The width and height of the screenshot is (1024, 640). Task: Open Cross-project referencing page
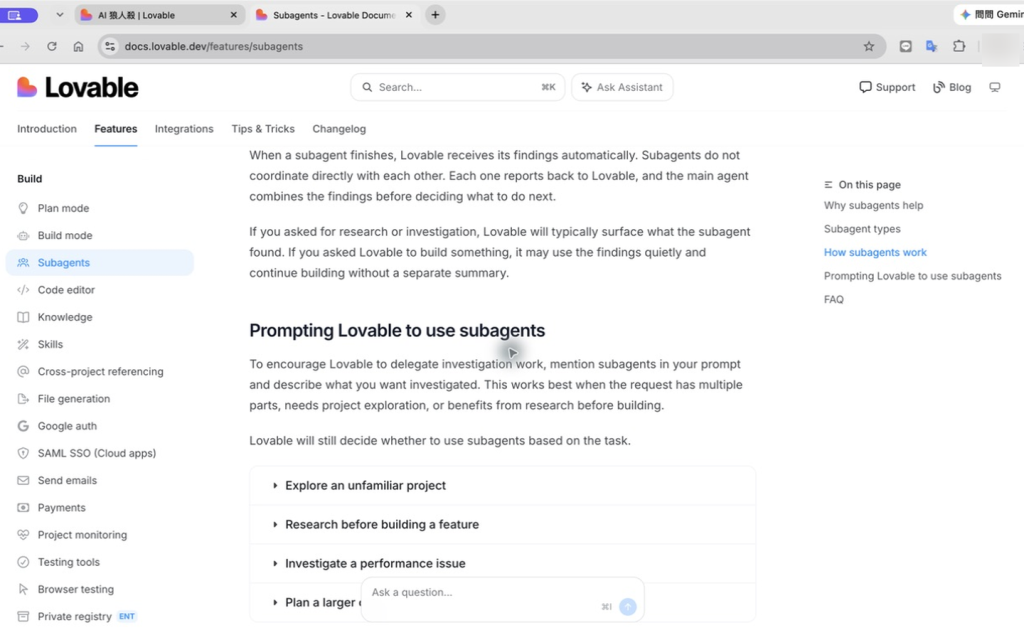(x=100, y=372)
